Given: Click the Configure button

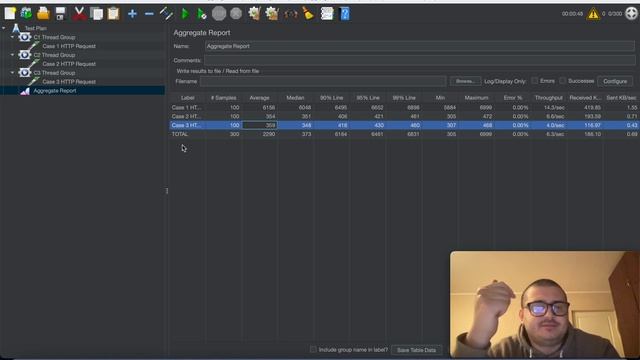Looking at the screenshot, I should (x=615, y=81).
